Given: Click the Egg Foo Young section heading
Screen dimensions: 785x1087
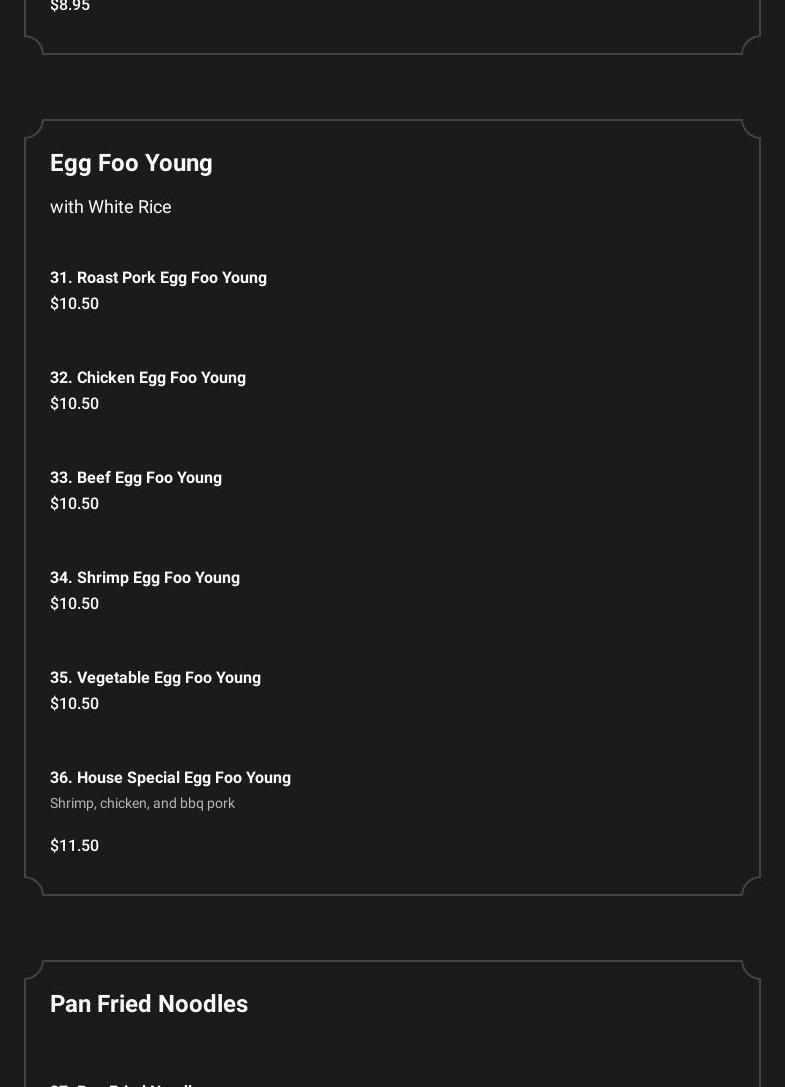Looking at the screenshot, I should click(131, 163).
